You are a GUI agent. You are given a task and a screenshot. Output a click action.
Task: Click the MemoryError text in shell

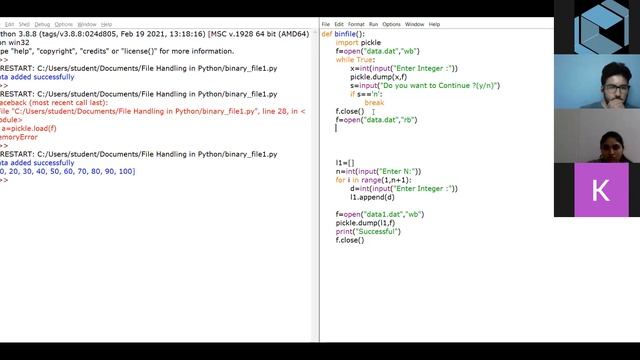point(19,137)
